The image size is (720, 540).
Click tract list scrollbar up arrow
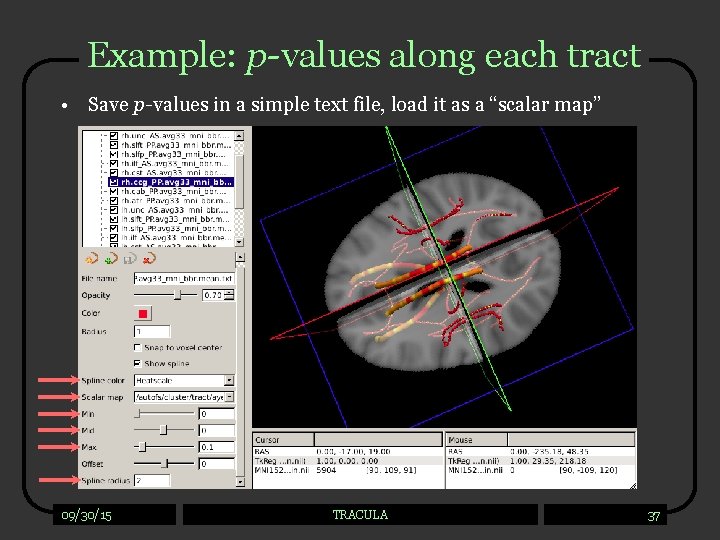[x=239, y=136]
